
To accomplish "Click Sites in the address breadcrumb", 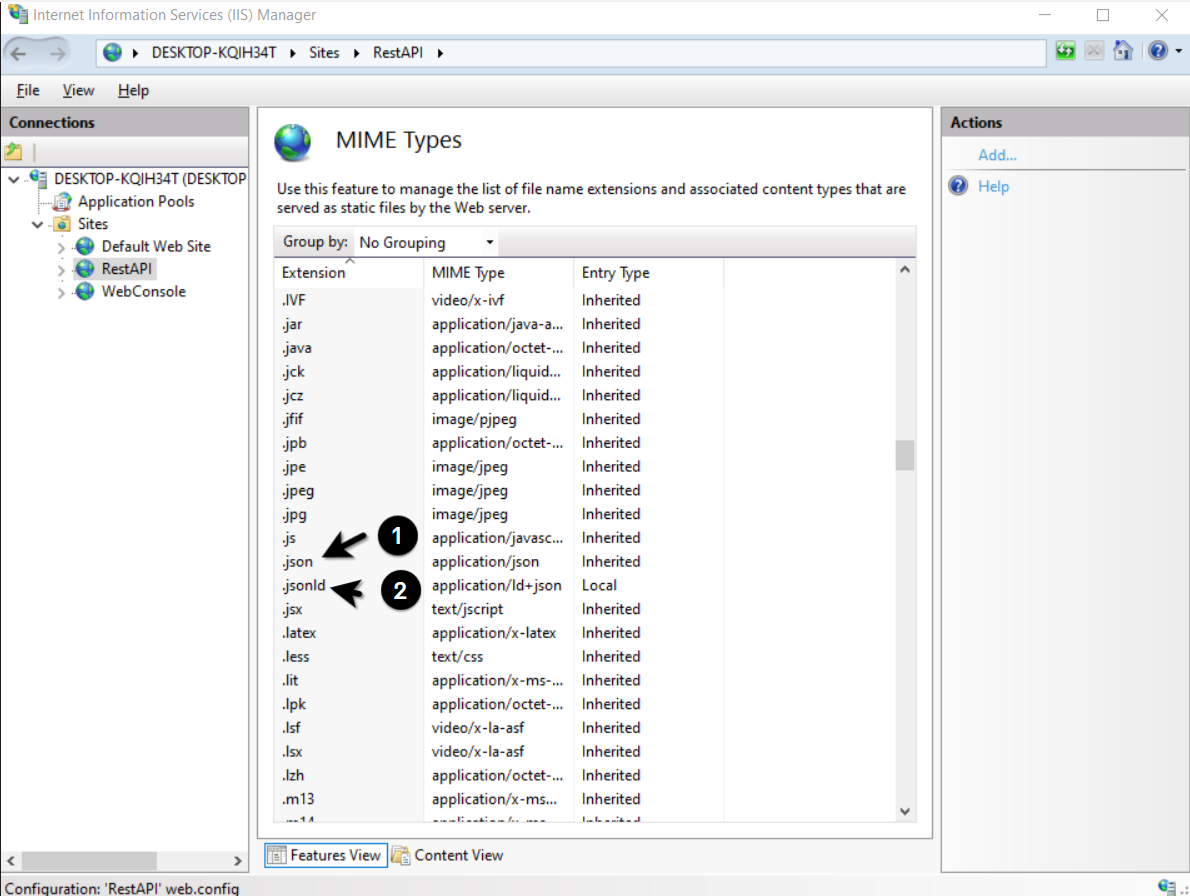I will [324, 52].
